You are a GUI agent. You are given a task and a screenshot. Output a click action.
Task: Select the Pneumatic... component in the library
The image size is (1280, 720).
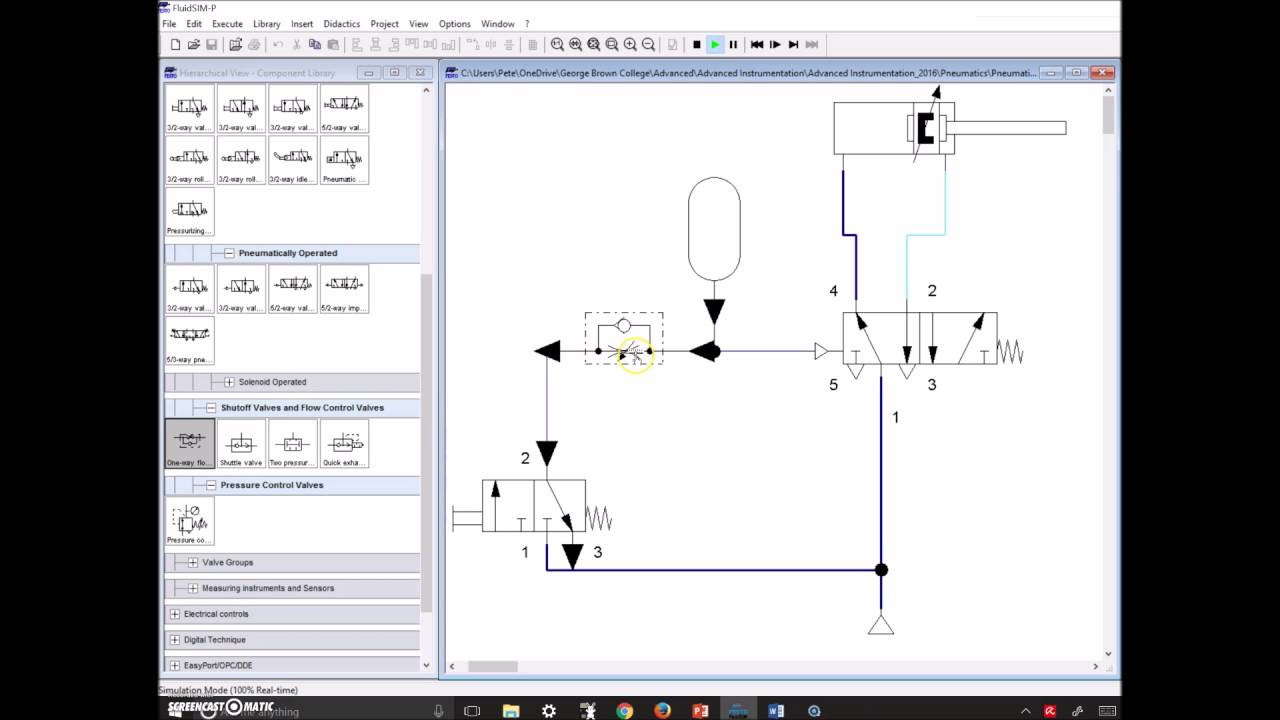(x=344, y=160)
